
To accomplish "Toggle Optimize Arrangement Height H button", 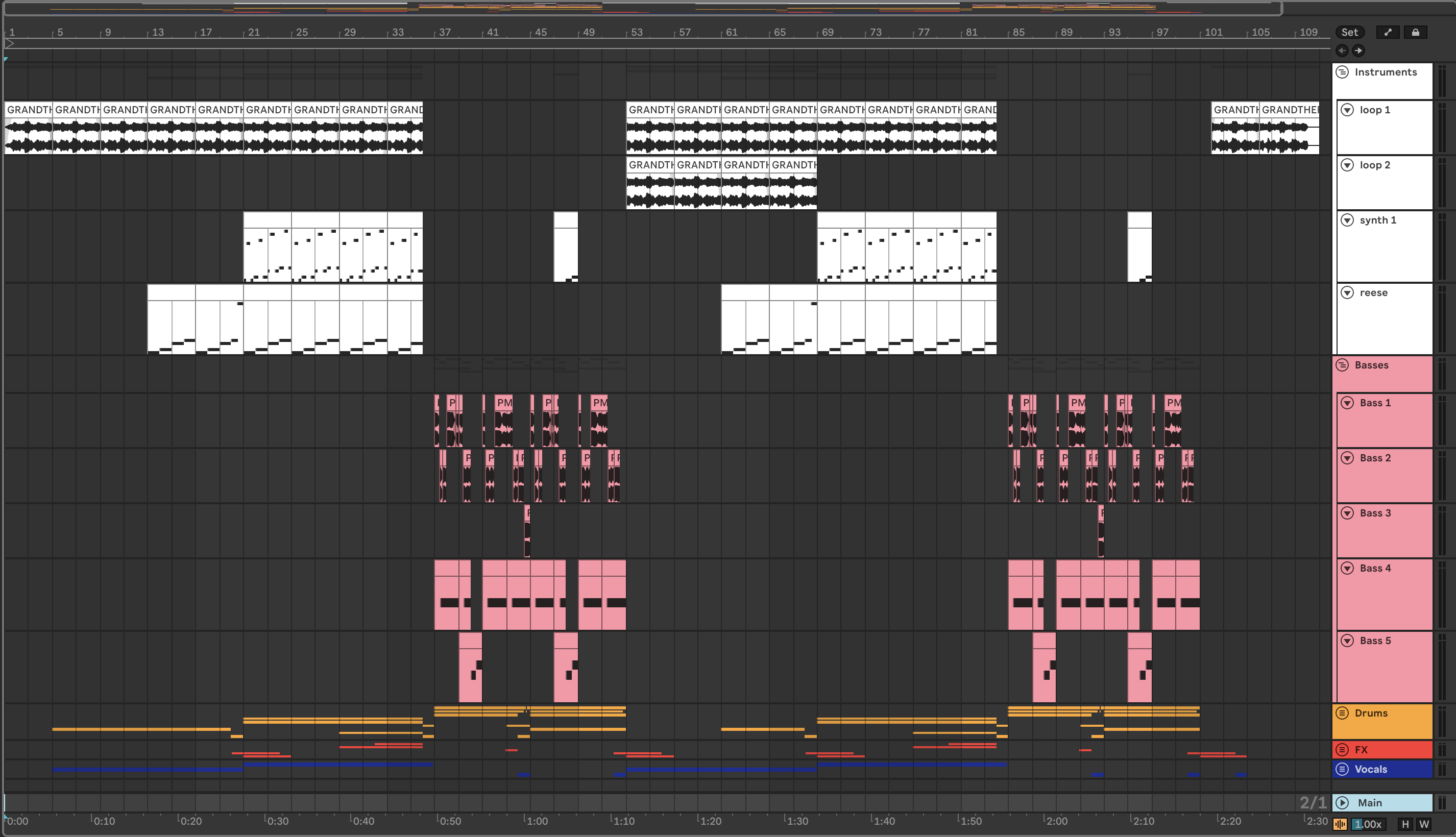I will 1405,824.
